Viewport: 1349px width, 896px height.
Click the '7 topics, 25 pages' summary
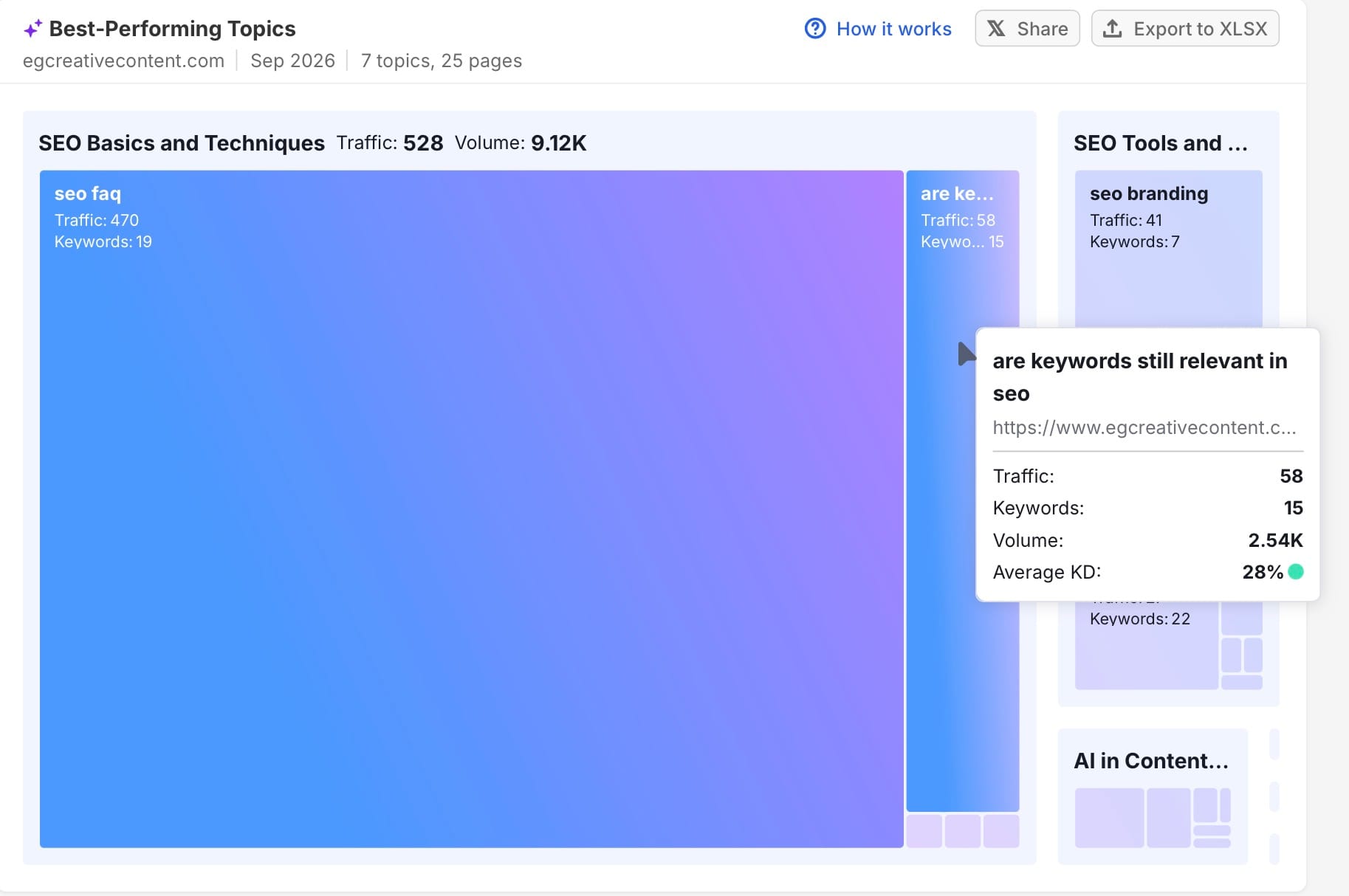(x=441, y=61)
